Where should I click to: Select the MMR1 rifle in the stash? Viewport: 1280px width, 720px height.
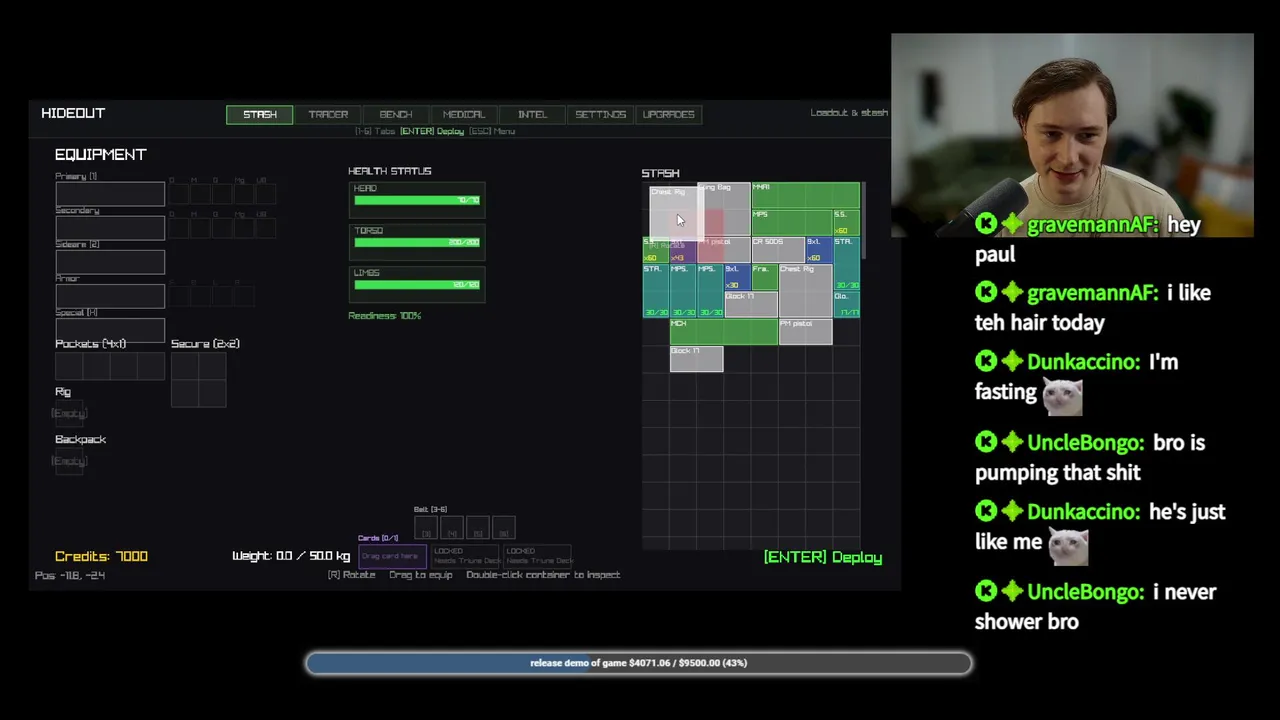(x=806, y=195)
